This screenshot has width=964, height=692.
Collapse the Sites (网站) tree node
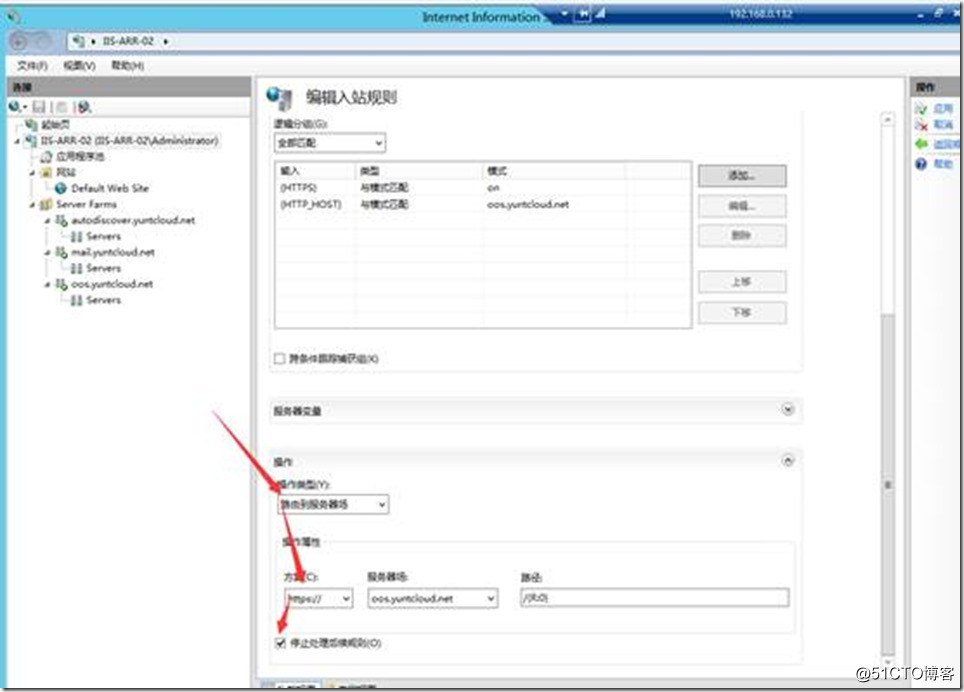coord(32,173)
